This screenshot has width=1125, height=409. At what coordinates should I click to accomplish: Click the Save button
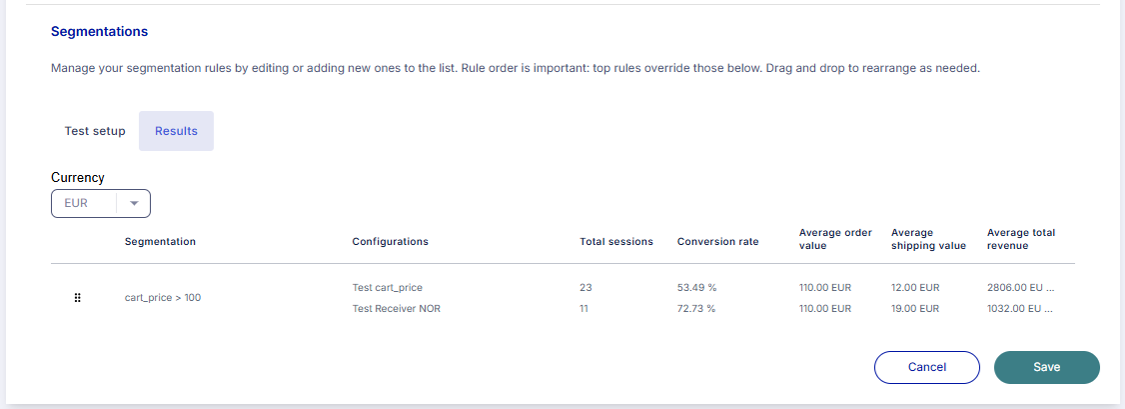coord(1046,367)
